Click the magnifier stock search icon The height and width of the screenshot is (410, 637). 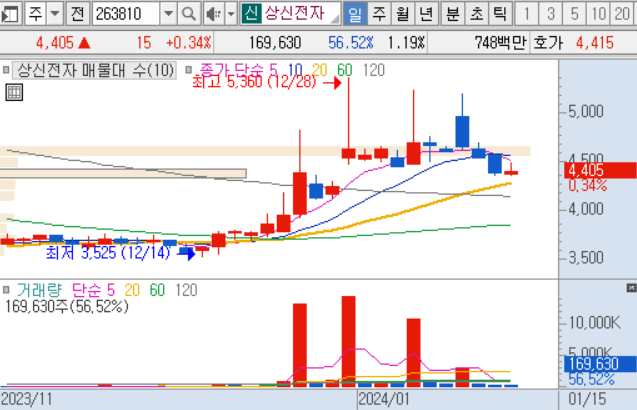188,14
